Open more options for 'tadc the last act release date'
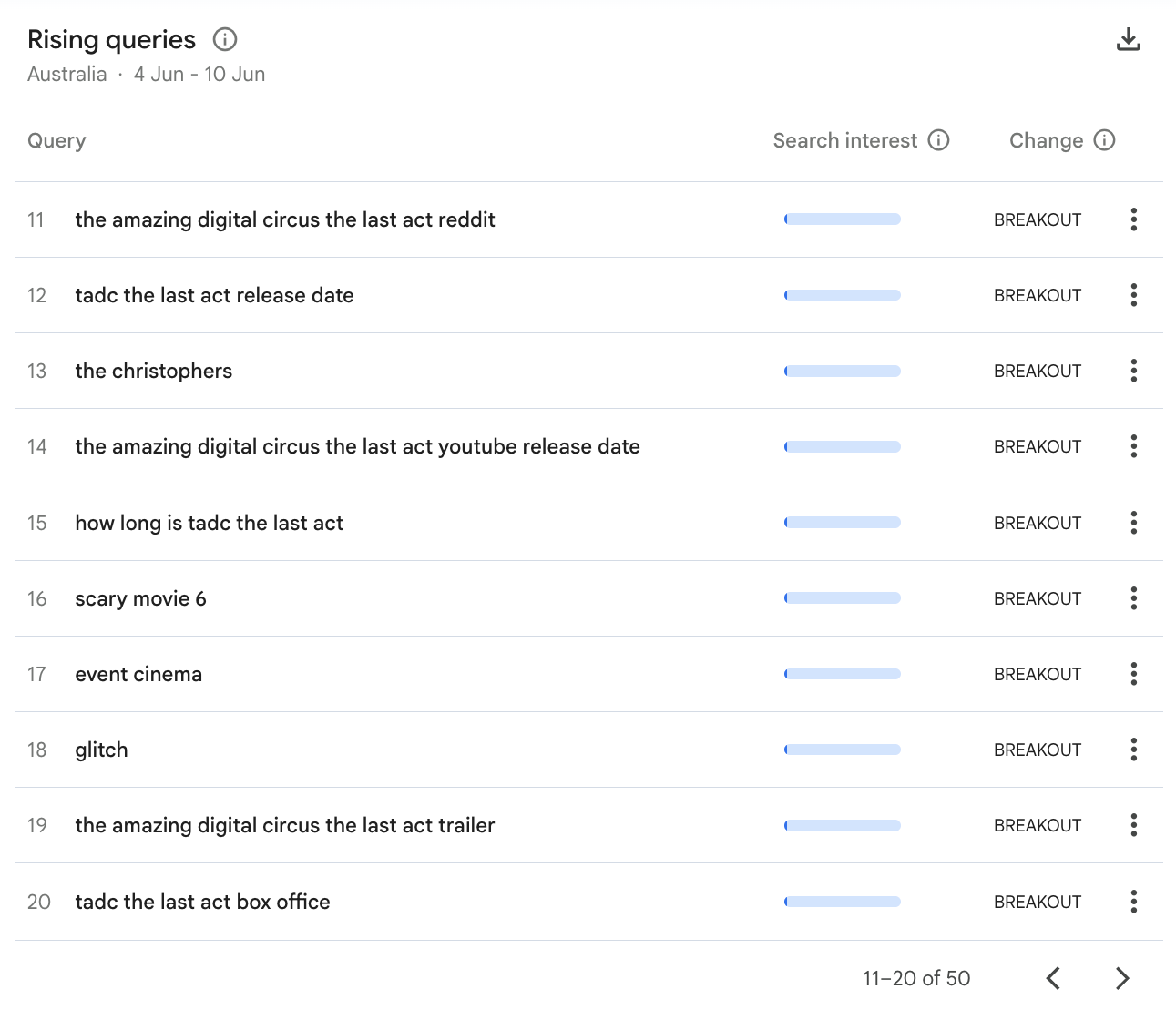 (x=1133, y=295)
